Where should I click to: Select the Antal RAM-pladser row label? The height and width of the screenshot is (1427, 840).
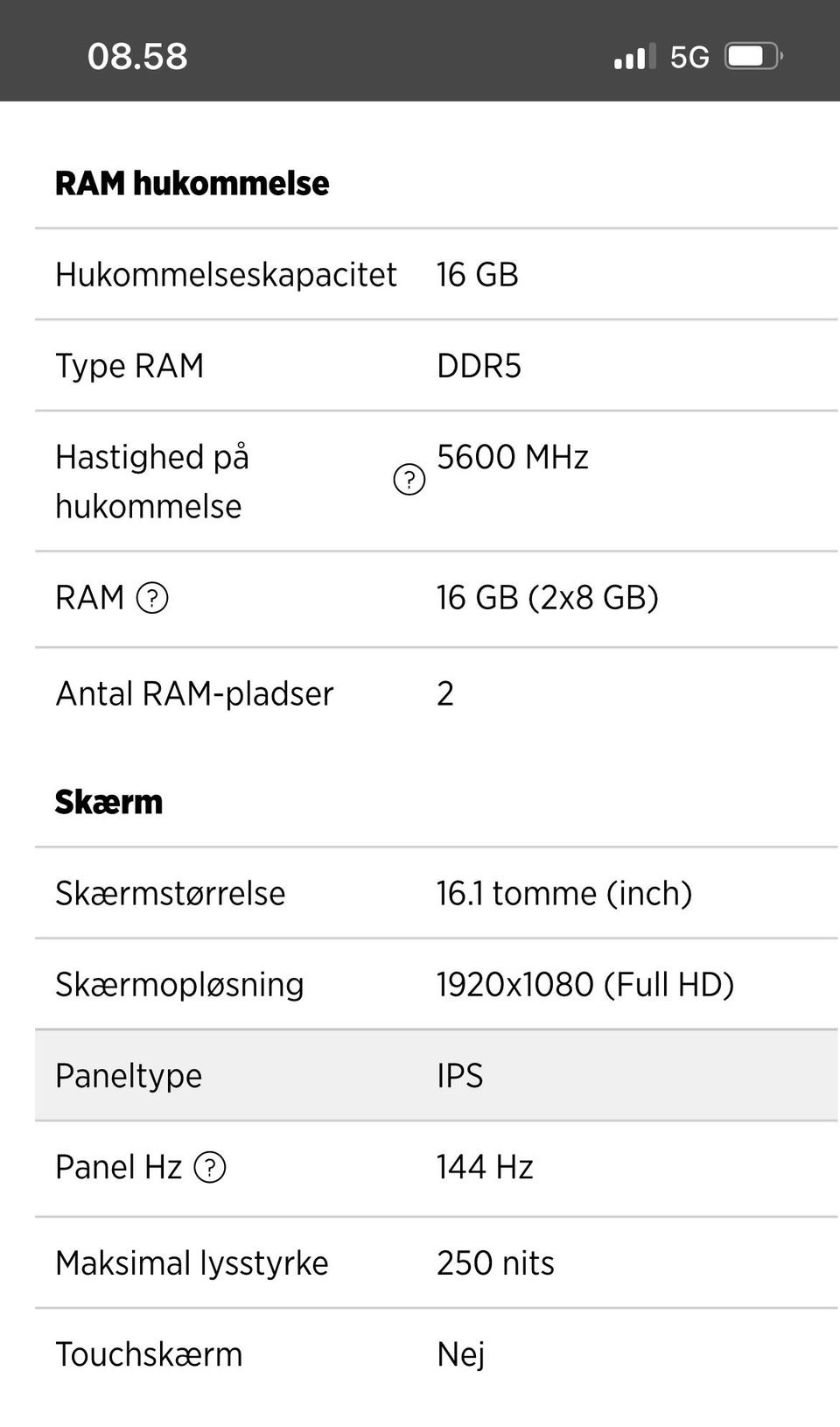click(x=194, y=694)
